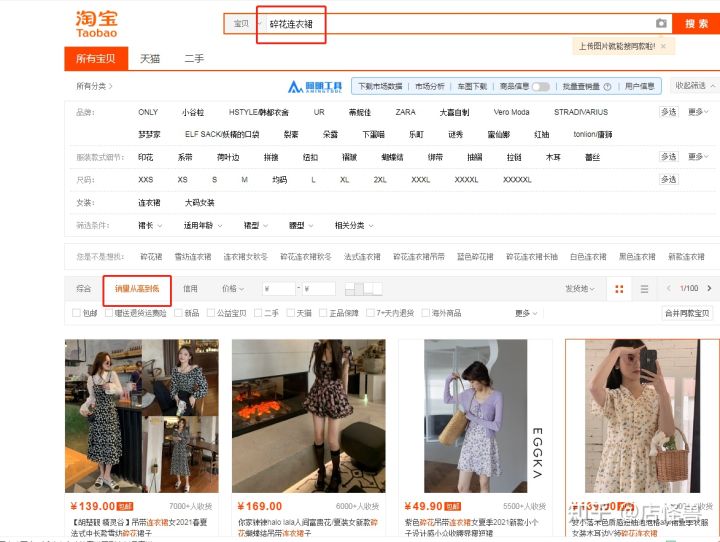Check the 7+天内退货 filter

[370, 313]
